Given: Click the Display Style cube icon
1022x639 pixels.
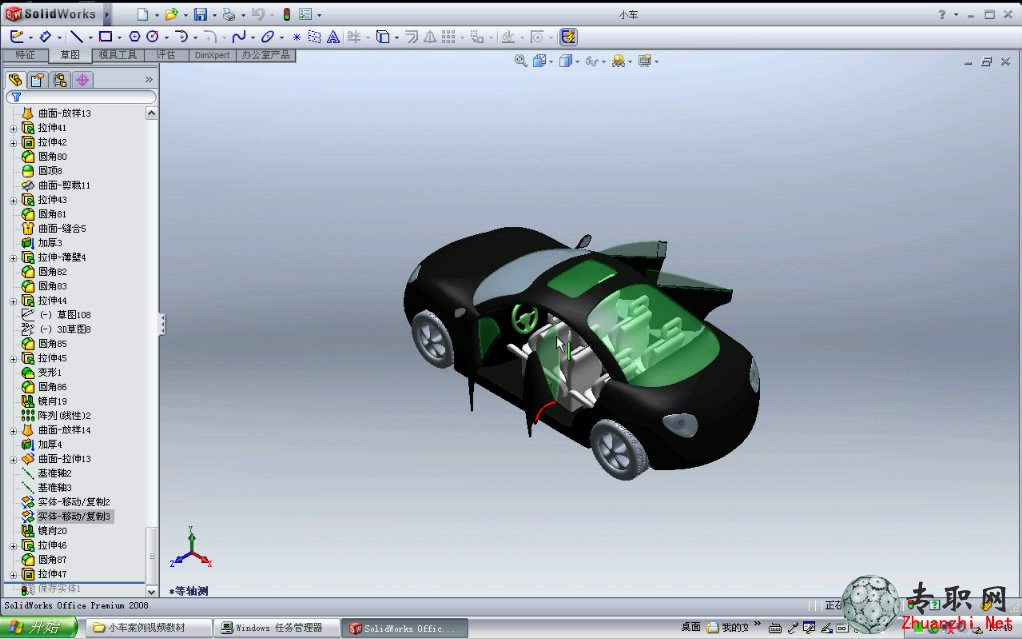Looking at the screenshot, I should pos(565,61).
